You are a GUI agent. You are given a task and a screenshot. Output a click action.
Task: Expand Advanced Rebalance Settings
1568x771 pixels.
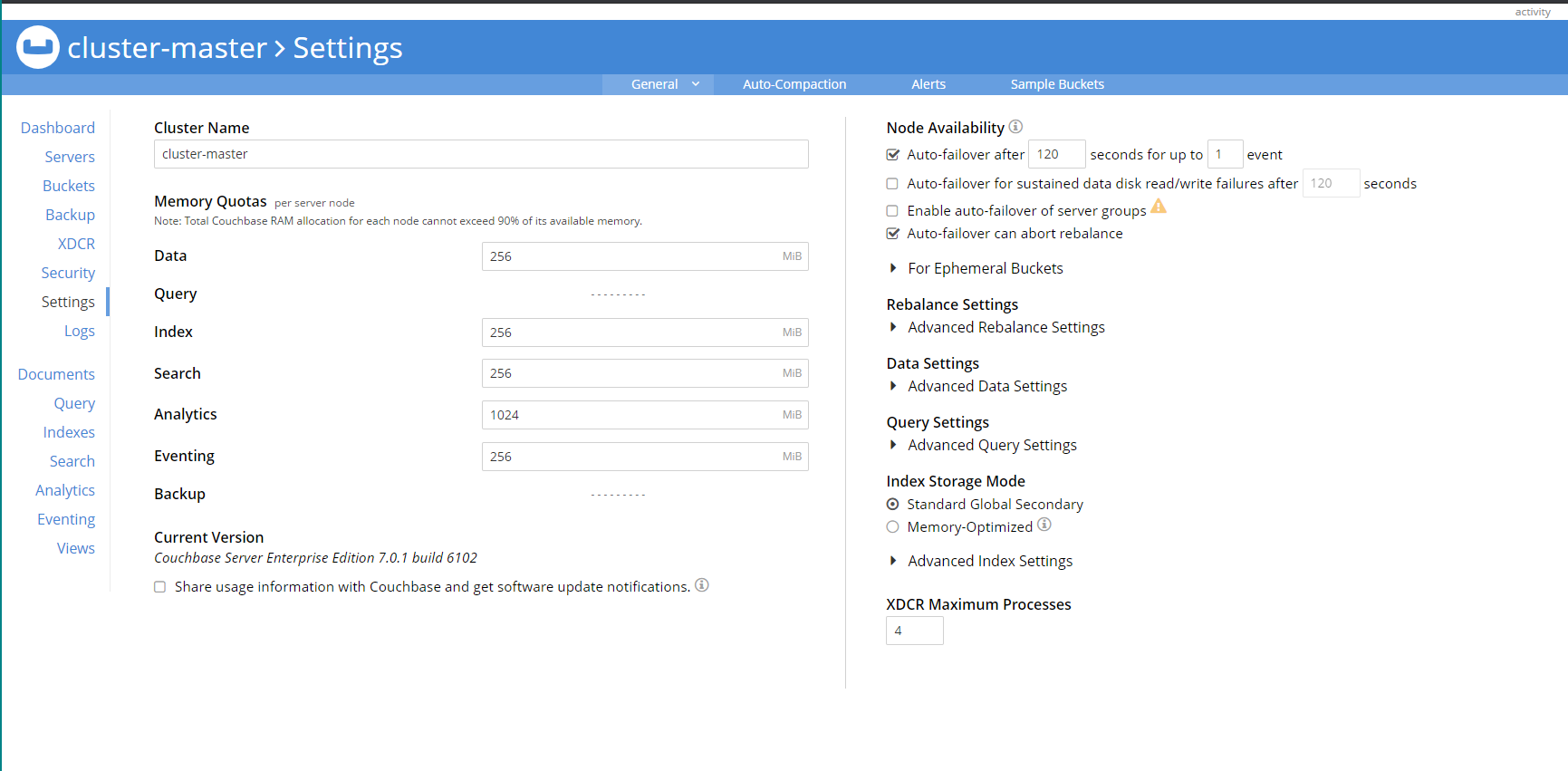[x=996, y=327]
